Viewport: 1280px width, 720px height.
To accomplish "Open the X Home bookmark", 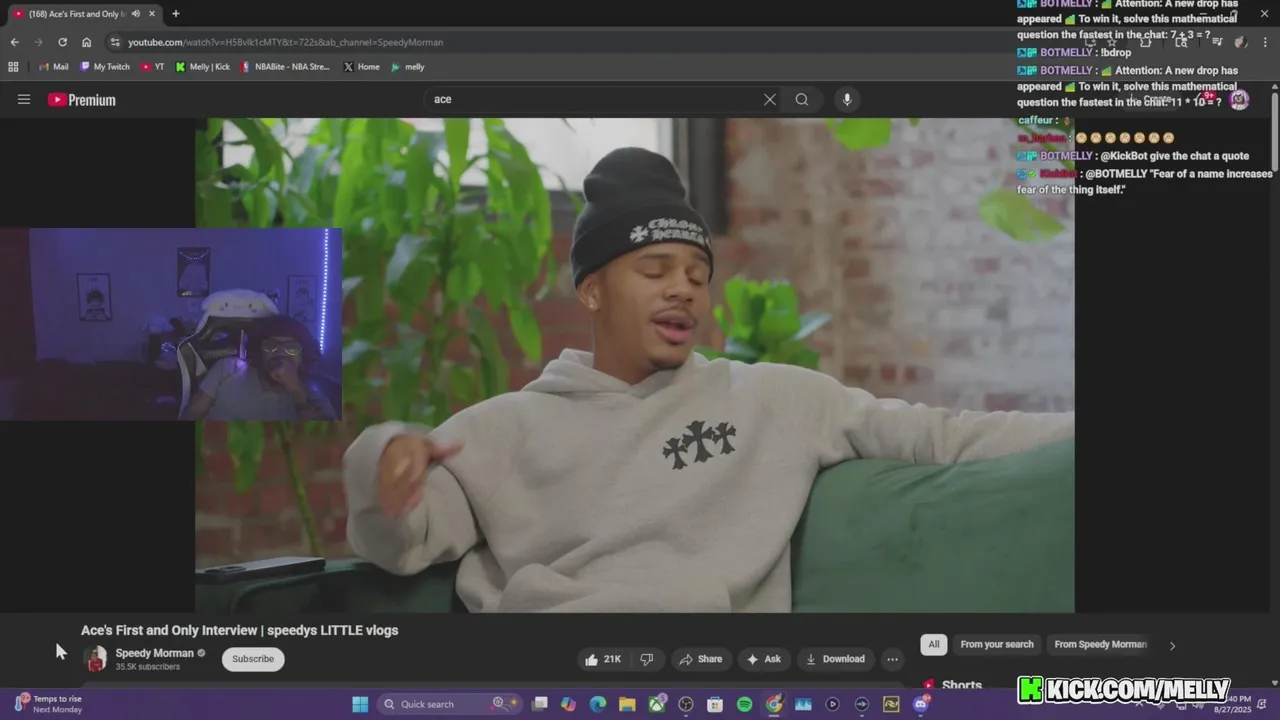I will [361, 67].
